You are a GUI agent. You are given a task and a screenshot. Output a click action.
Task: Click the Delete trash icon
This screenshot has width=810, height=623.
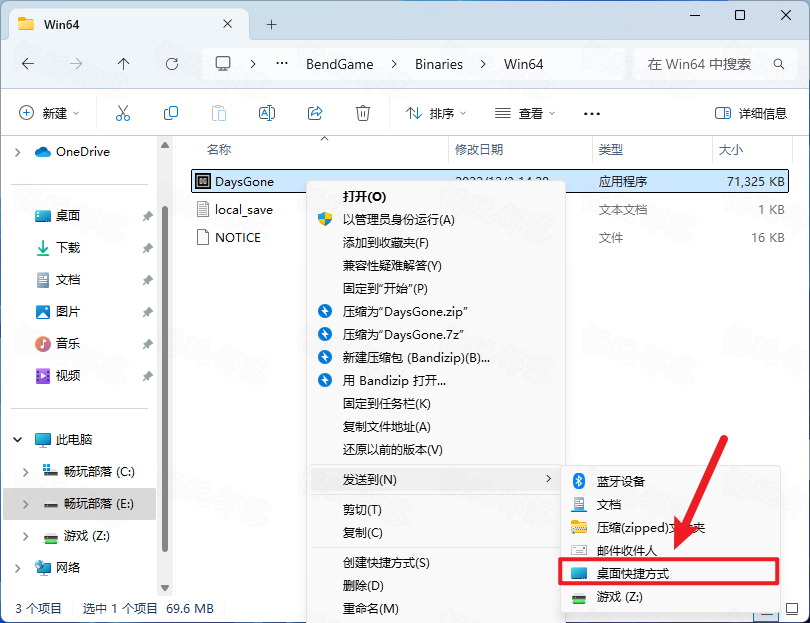point(363,113)
